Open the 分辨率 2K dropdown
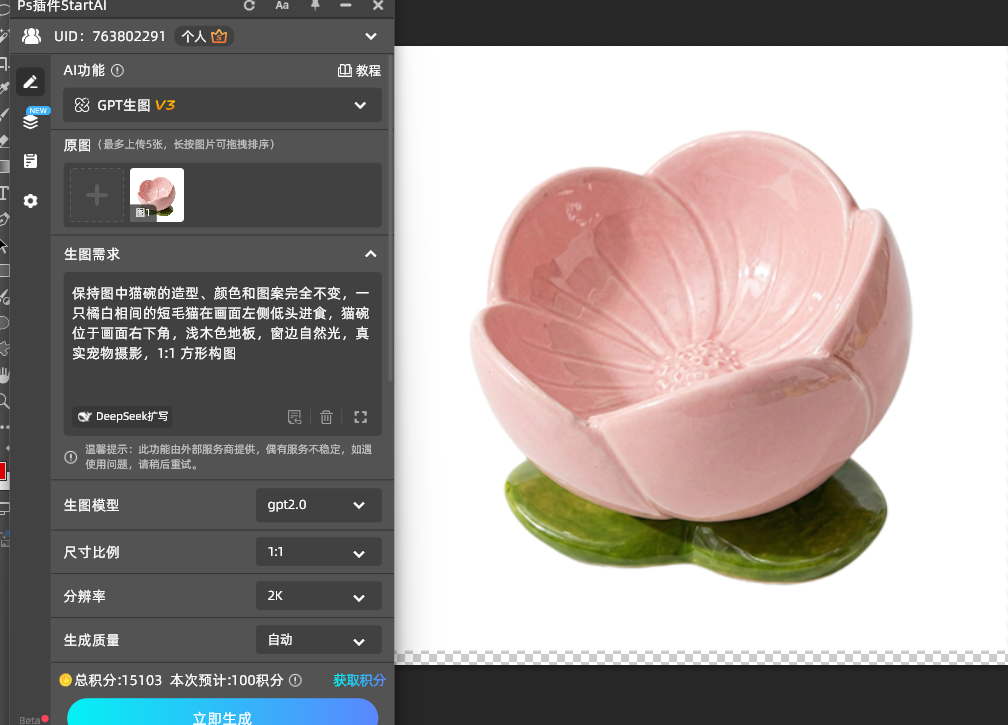 [x=318, y=596]
